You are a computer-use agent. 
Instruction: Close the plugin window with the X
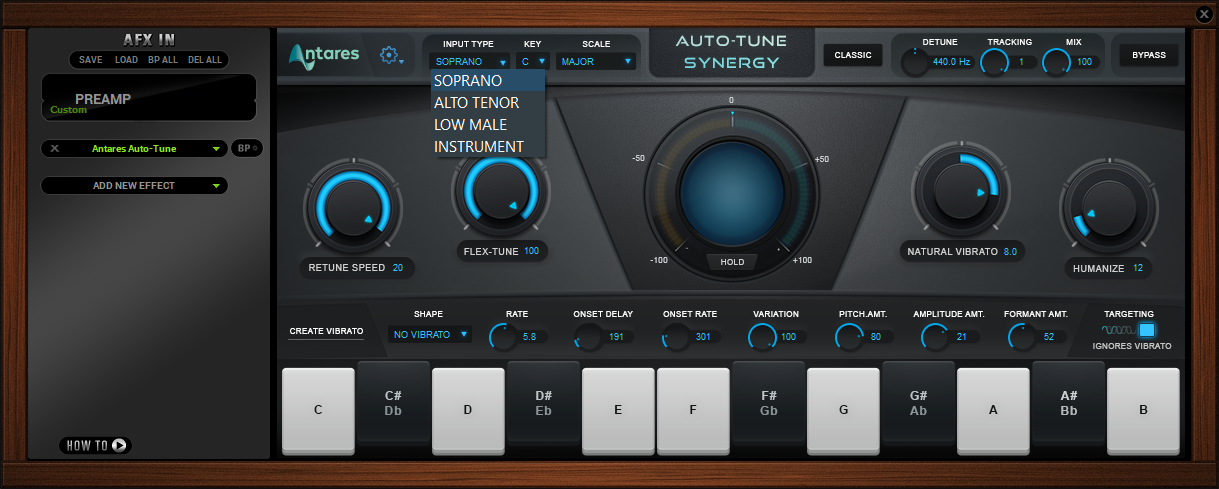(1204, 13)
